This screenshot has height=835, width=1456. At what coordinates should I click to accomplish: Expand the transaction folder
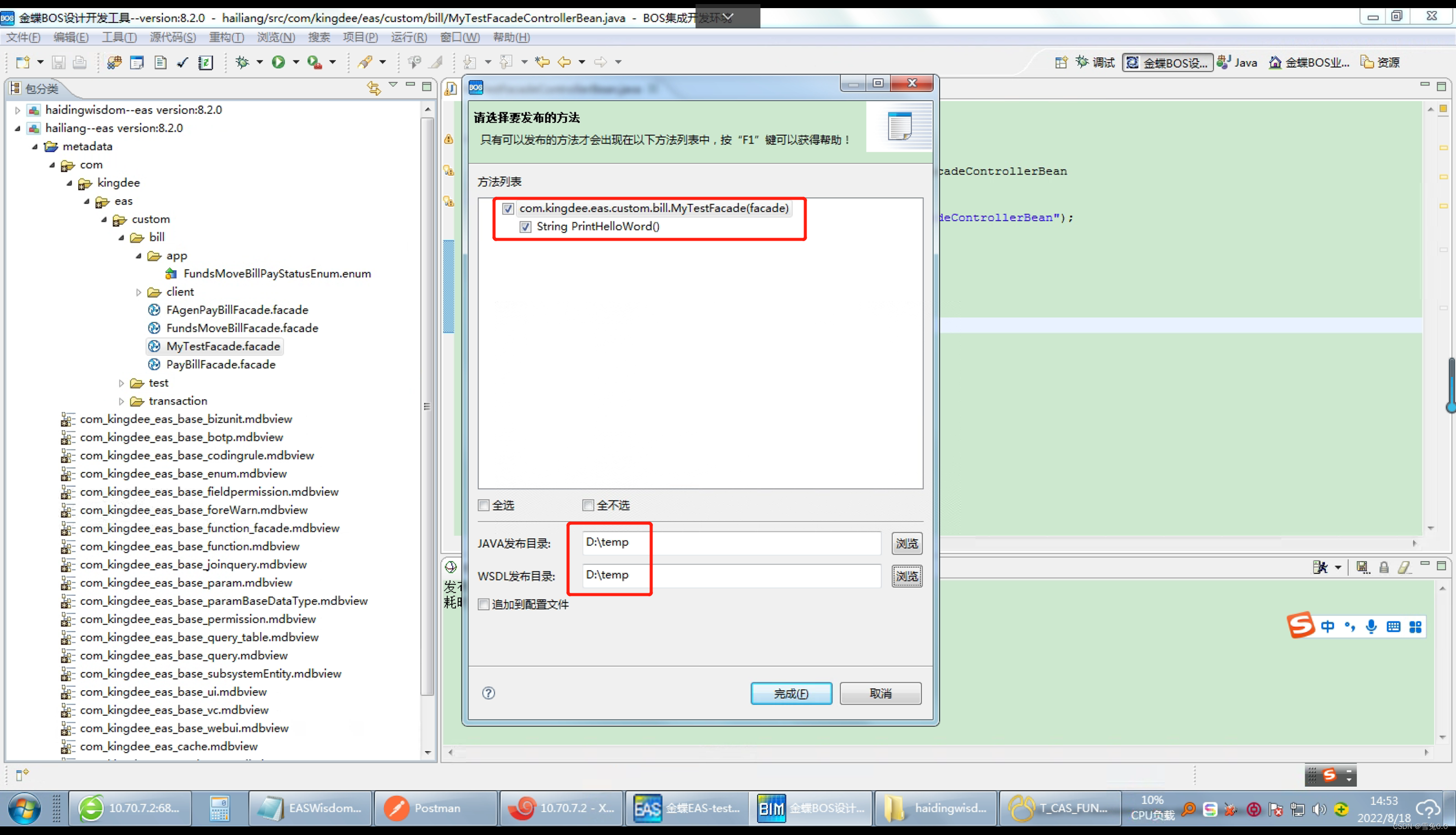[x=122, y=401]
